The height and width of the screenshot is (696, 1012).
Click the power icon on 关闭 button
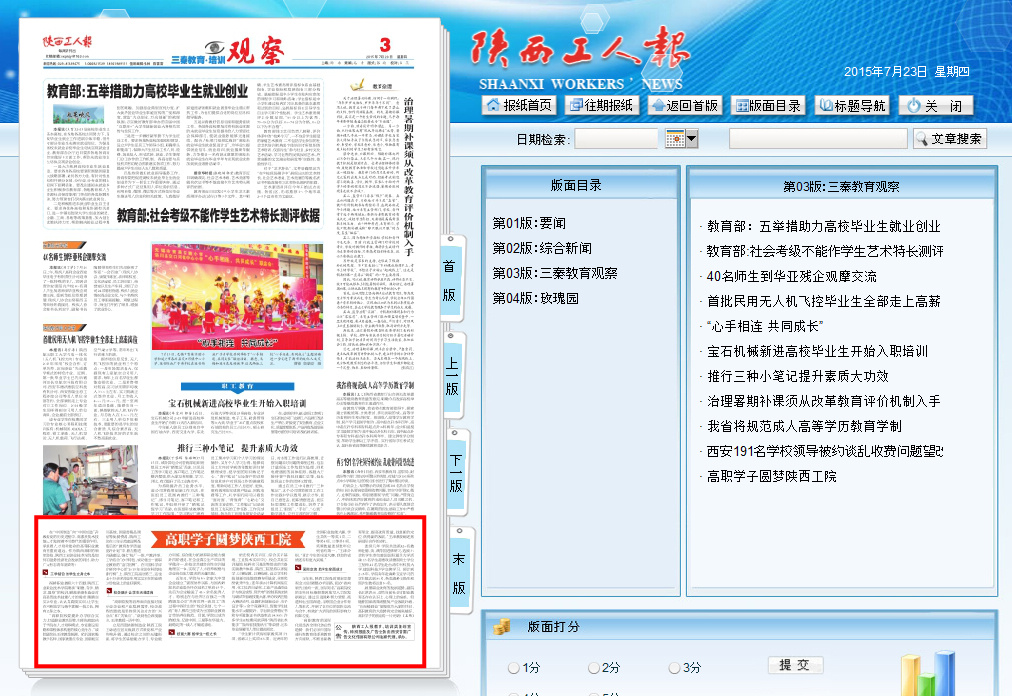click(913, 105)
